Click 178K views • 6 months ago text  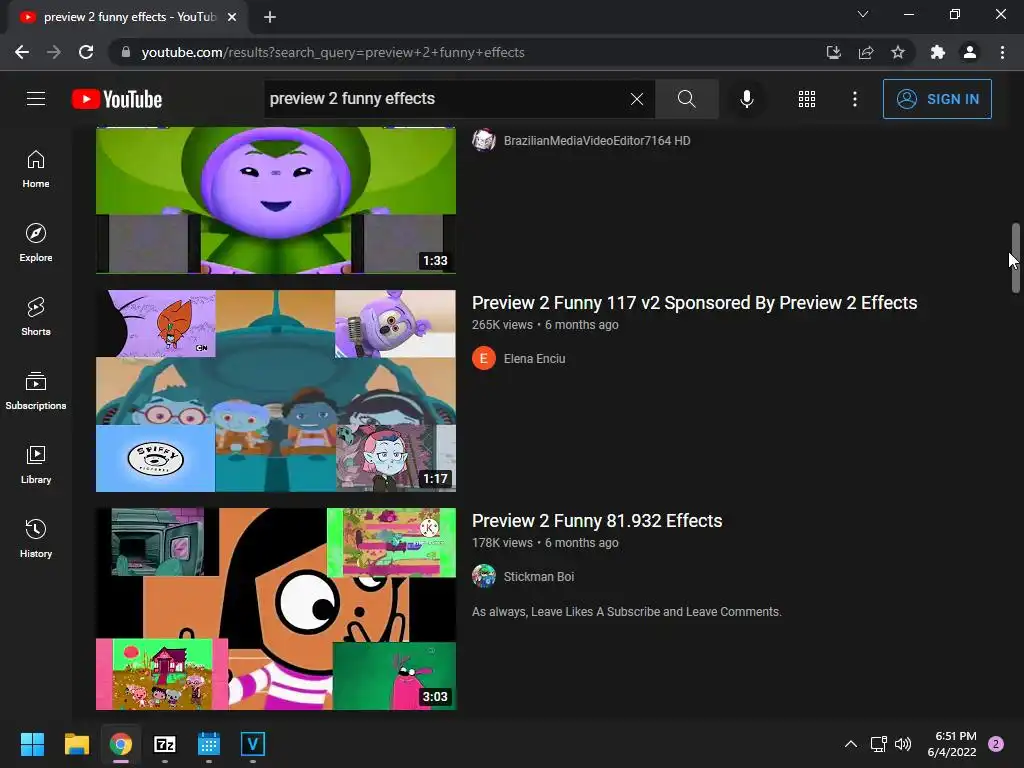(545, 543)
